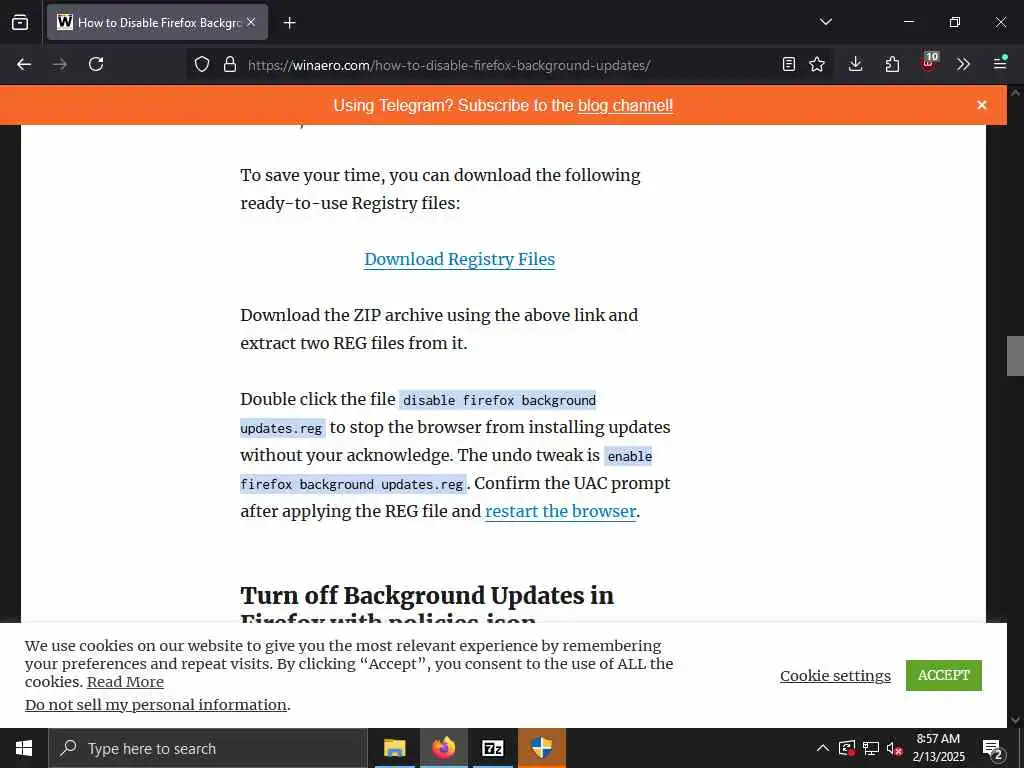Accept cookies with green ACCEPT button

point(944,675)
